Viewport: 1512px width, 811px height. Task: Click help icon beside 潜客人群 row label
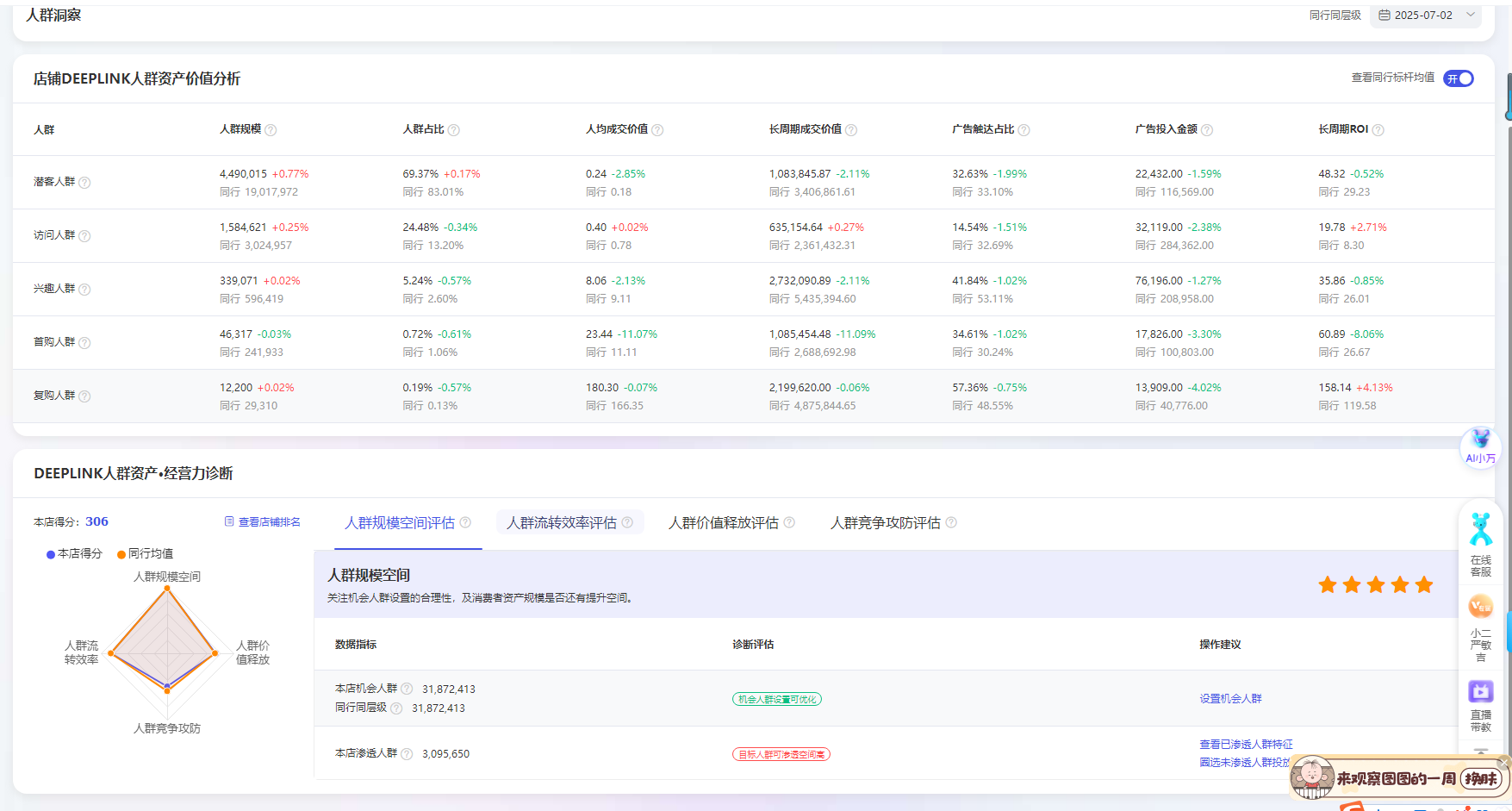84,183
